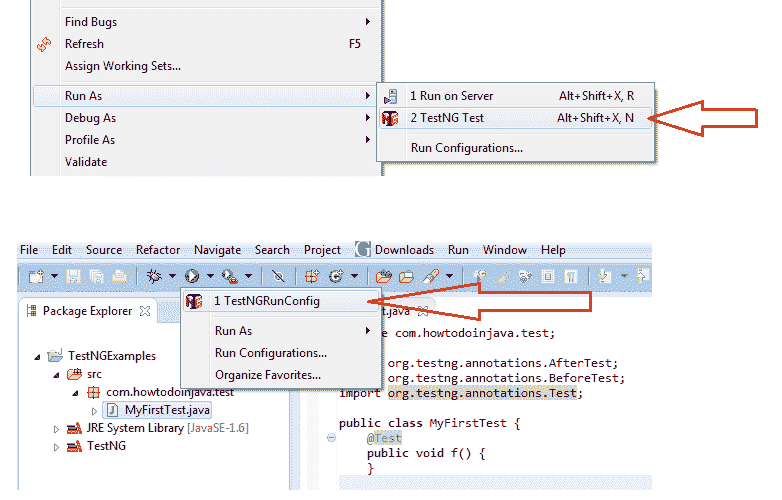Screen dimensions: 782x500
Task: Collapse the TestNGExamples project node
Action: point(37,357)
